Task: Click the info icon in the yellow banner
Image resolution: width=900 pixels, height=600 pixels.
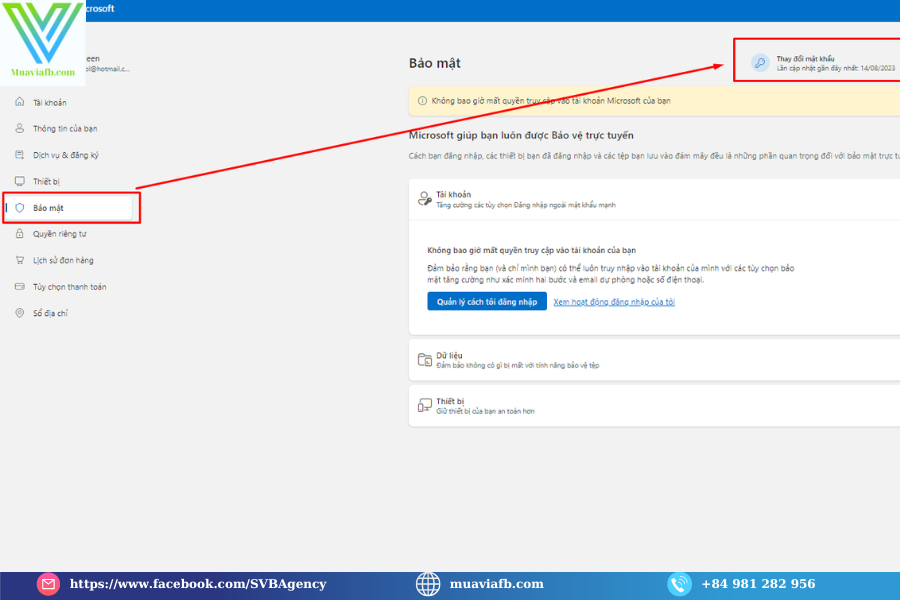Action: [x=422, y=100]
